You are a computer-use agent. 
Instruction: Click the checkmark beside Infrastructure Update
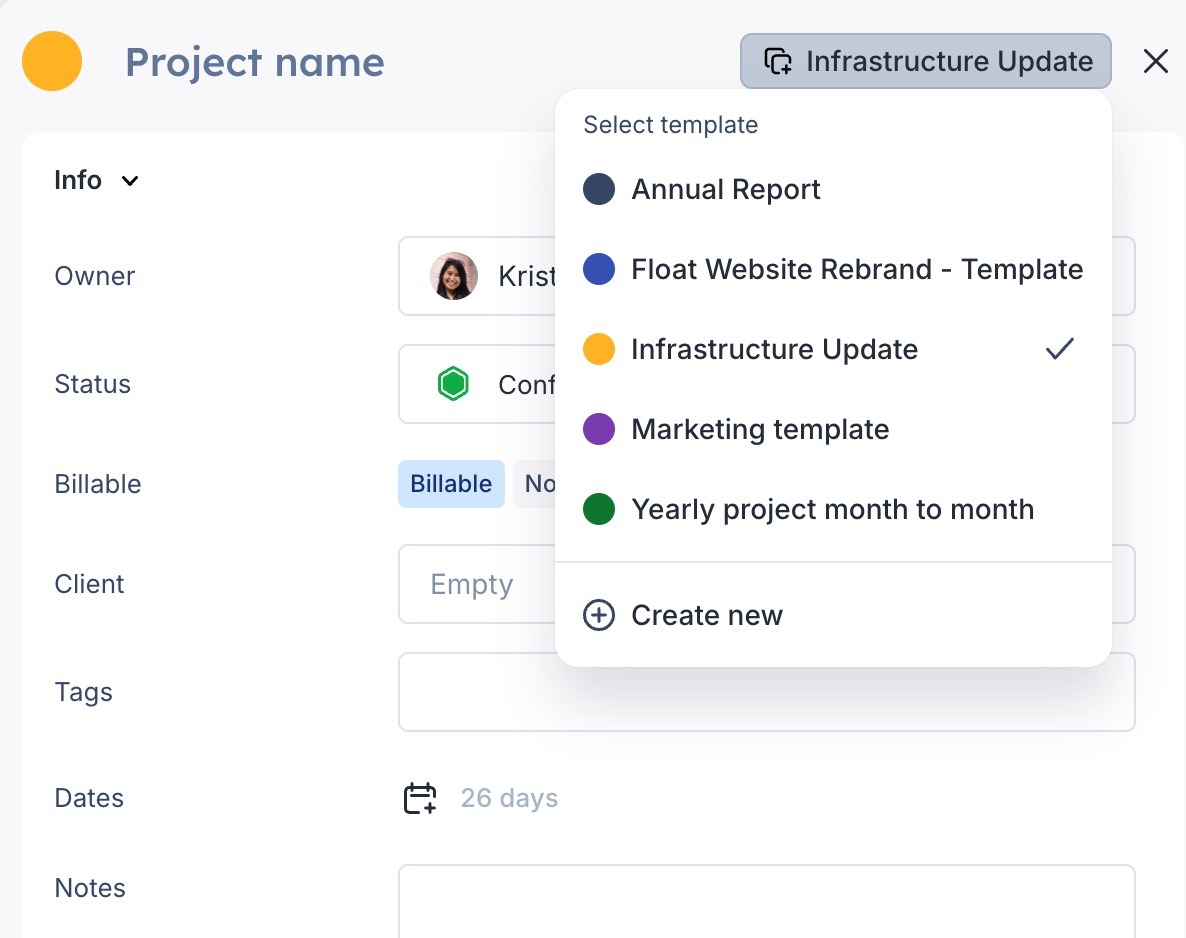click(x=1059, y=349)
